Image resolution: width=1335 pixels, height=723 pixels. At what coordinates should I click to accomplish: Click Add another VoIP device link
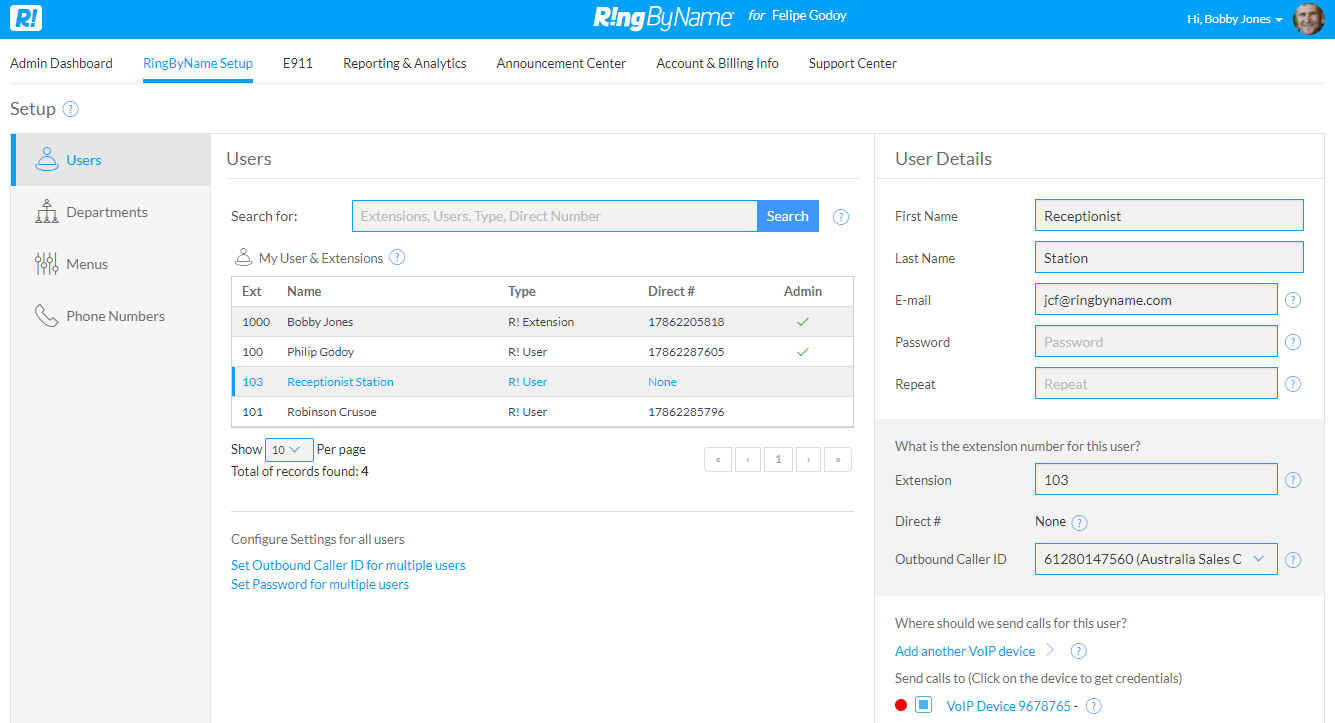pyautogui.click(x=965, y=651)
